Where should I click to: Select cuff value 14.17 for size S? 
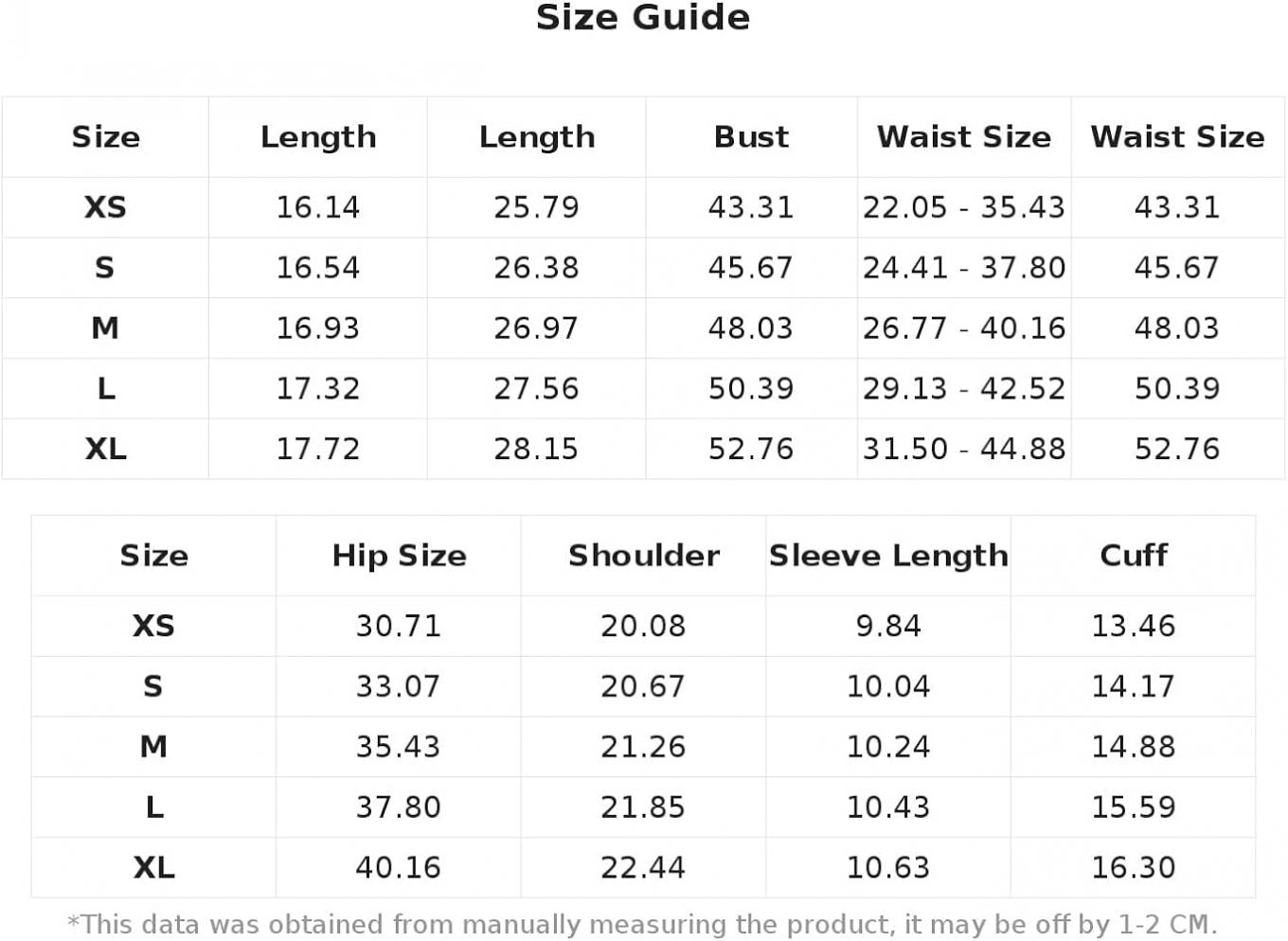pyautogui.click(x=1134, y=686)
